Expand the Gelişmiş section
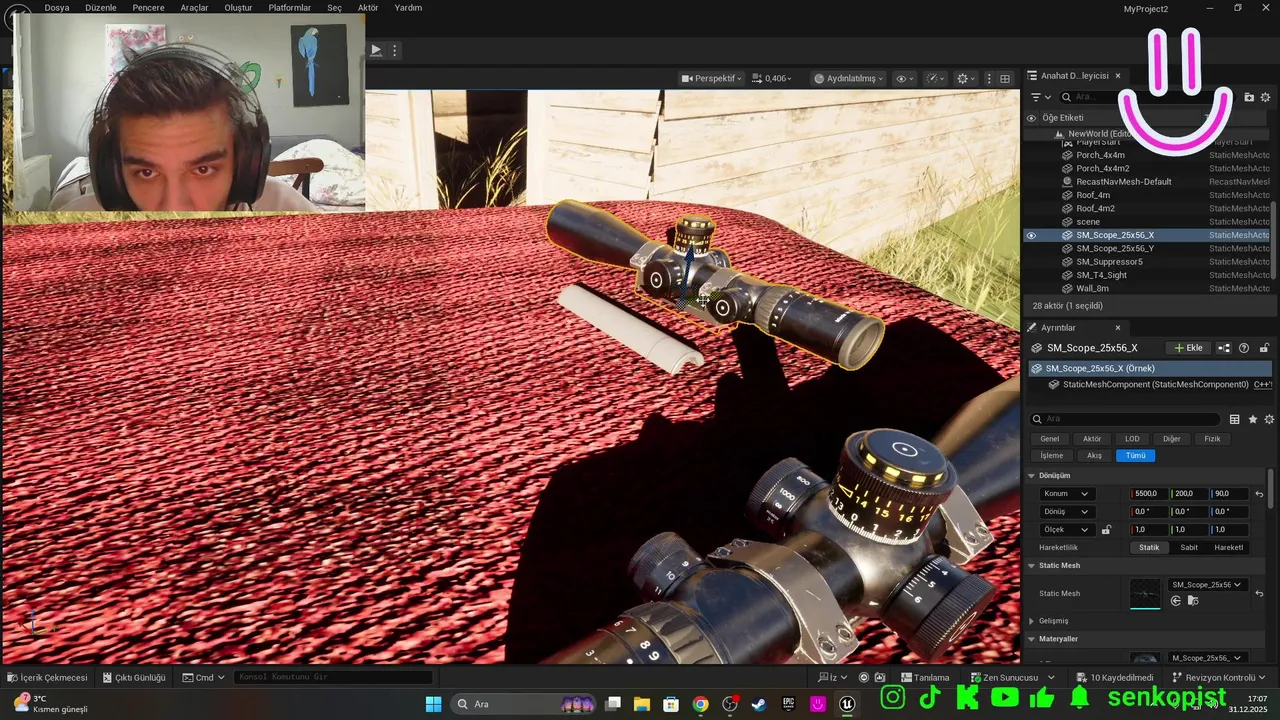Screen dimensions: 1280x720 (x=1032, y=621)
